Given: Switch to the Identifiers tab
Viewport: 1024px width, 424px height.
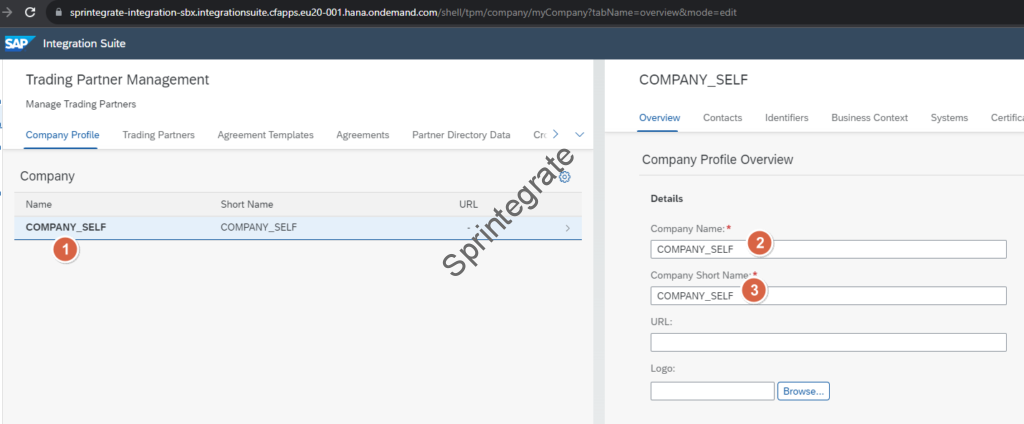Looking at the screenshot, I should [786, 118].
